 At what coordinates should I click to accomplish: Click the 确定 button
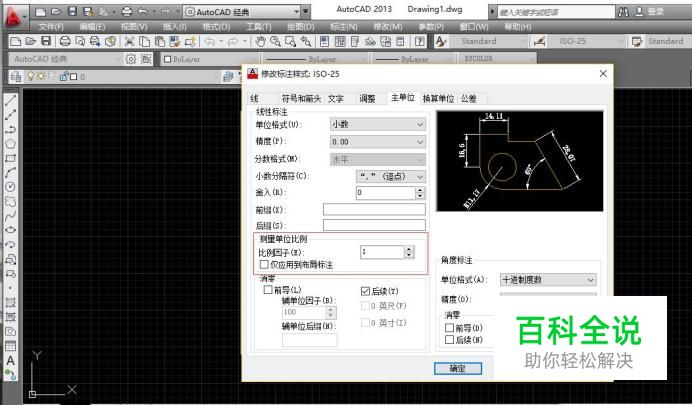pyautogui.click(x=458, y=368)
